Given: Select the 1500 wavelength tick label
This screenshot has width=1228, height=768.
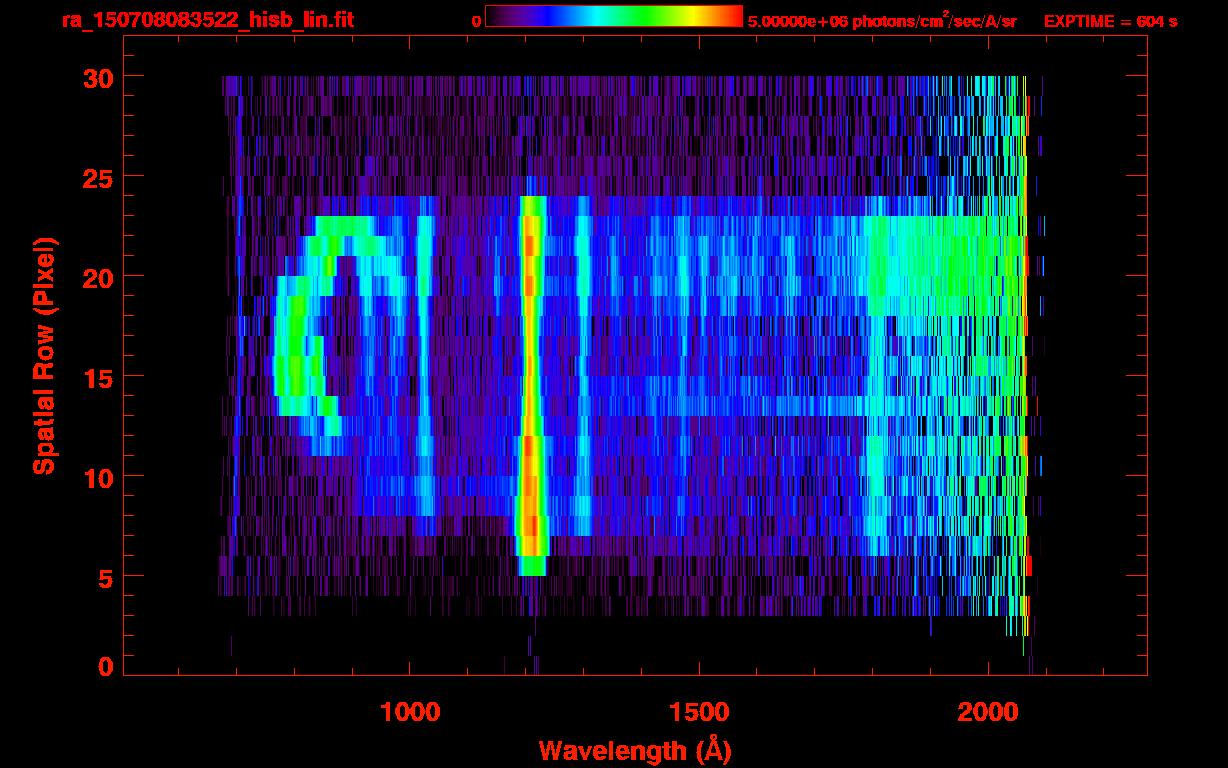Looking at the screenshot, I should pyautogui.click(x=699, y=713).
